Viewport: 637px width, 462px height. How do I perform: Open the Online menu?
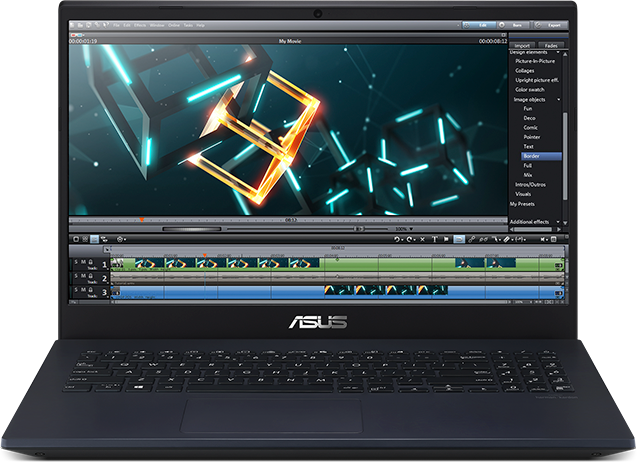tap(174, 25)
